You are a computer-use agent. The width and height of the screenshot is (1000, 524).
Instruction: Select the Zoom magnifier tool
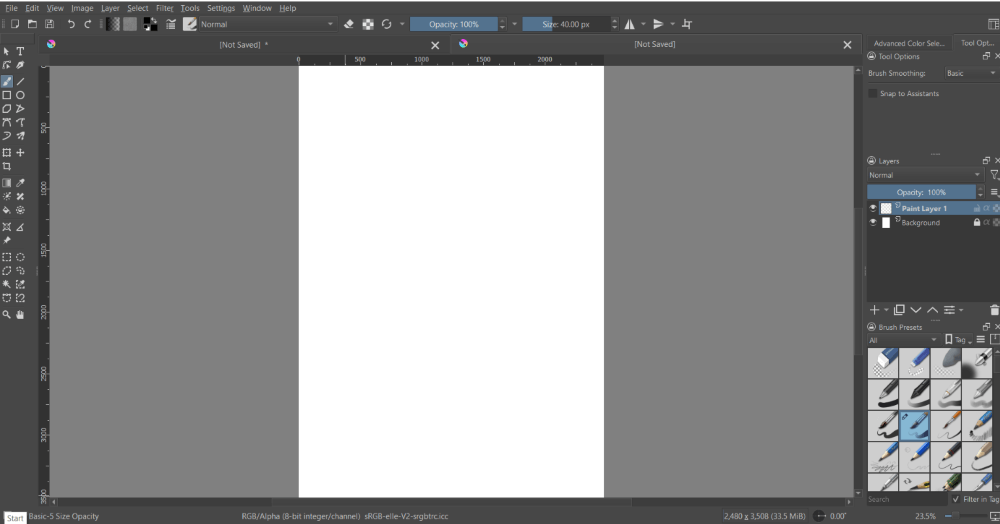[6, 314]
